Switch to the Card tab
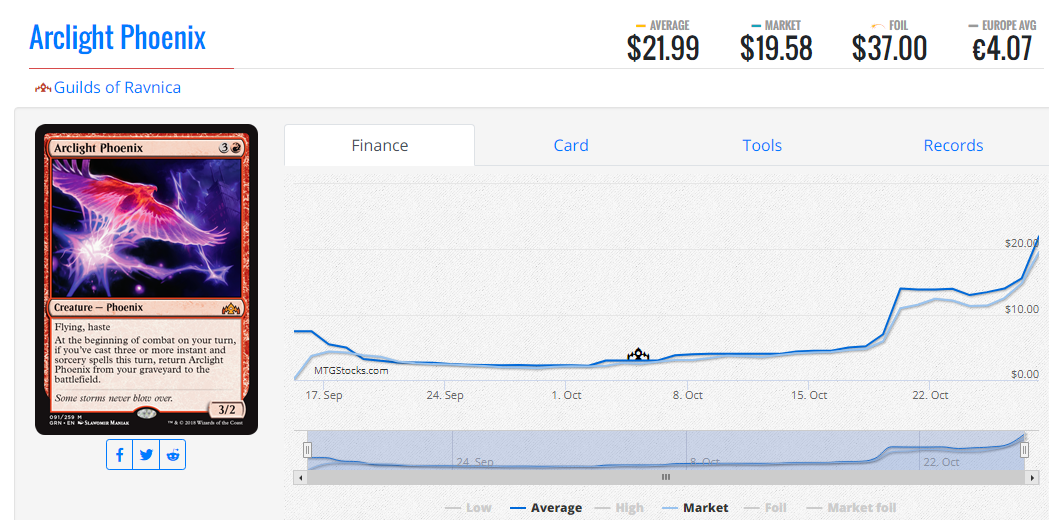The image size is (1049, 520). pos(571,145)
